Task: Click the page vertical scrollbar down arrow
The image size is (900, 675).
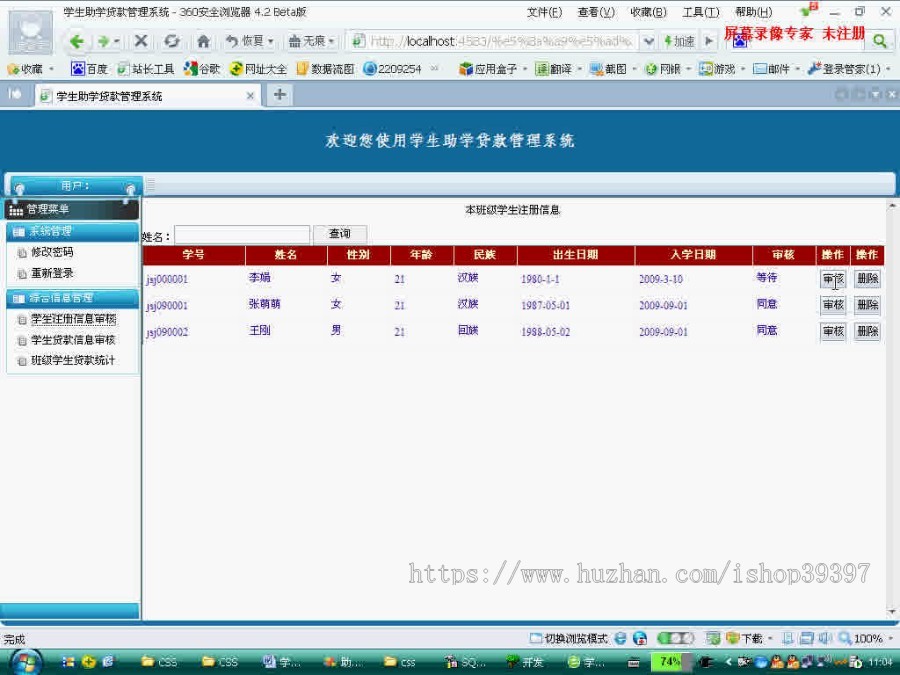Action: point(892,611)
